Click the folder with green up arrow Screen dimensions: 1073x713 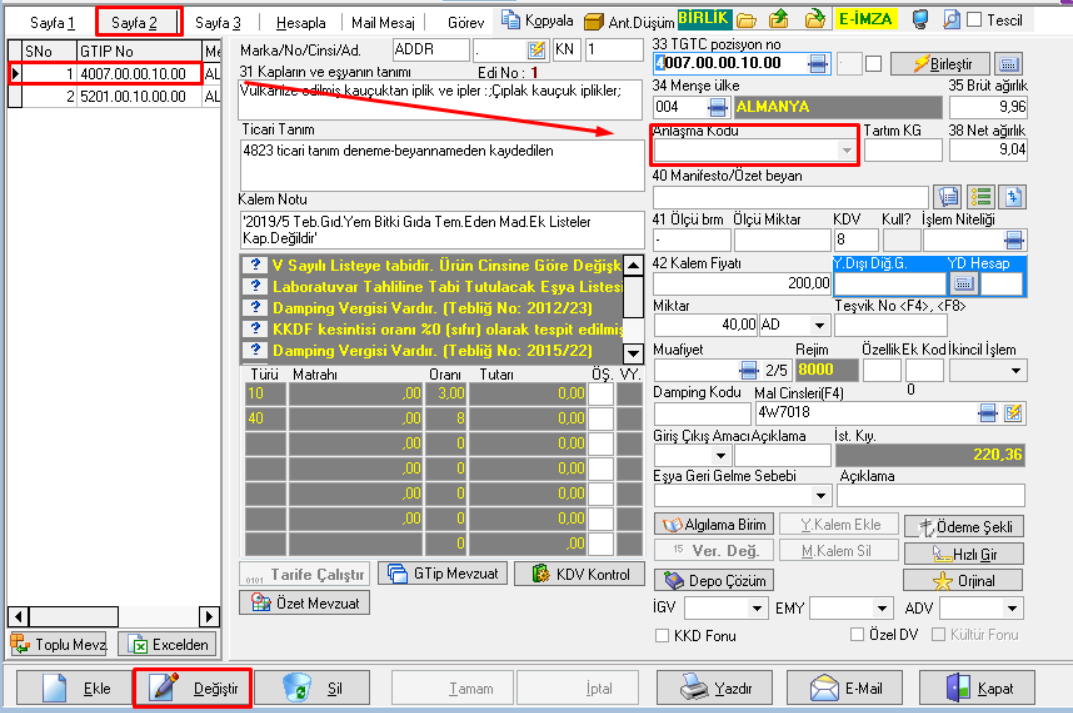(779, 19)
